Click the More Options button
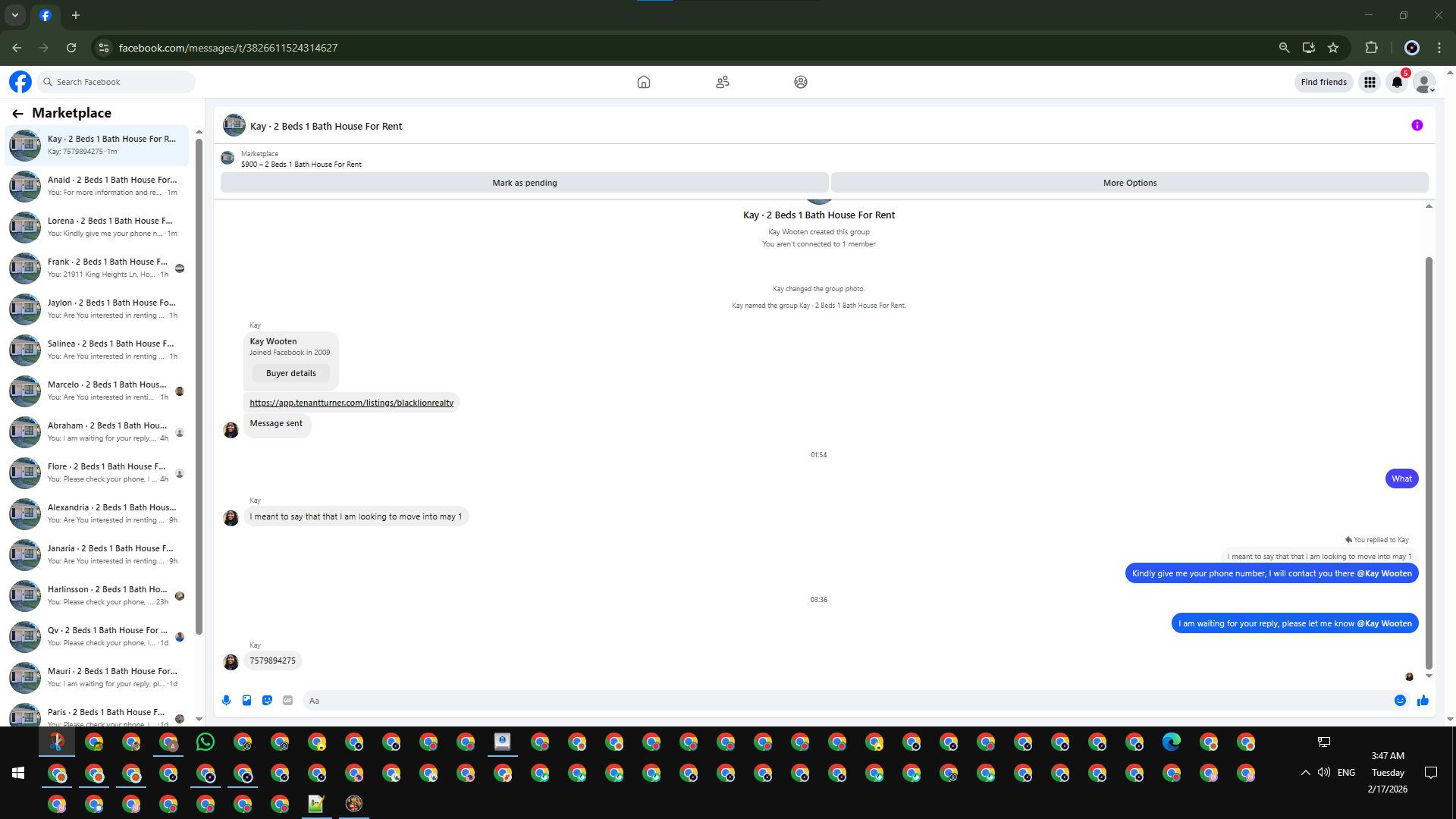The image size is (1456, 819). click(1130, 183)
